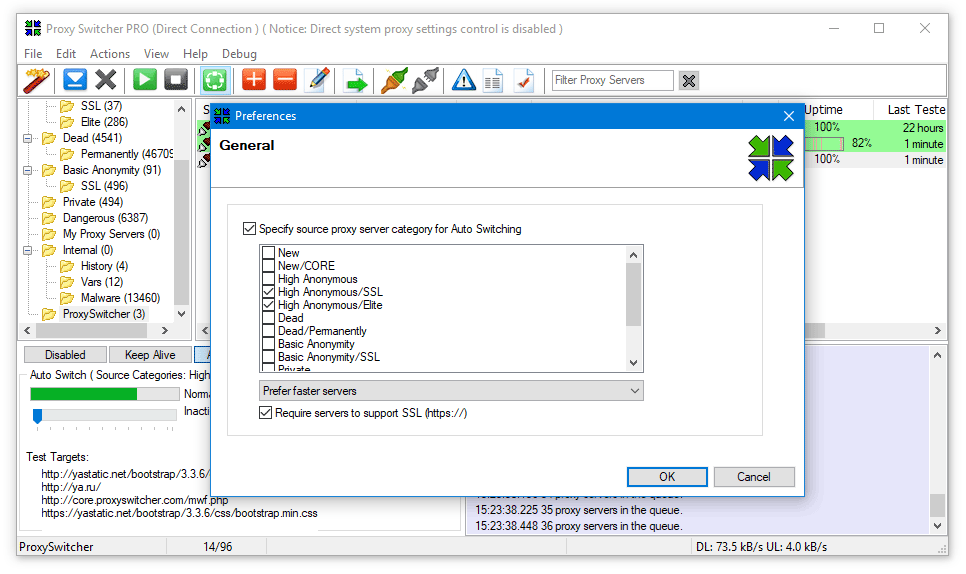Screen dimensions: 966x574
Task: Click the Filter Proxy Servers input field
Action: tap(612, 81)
